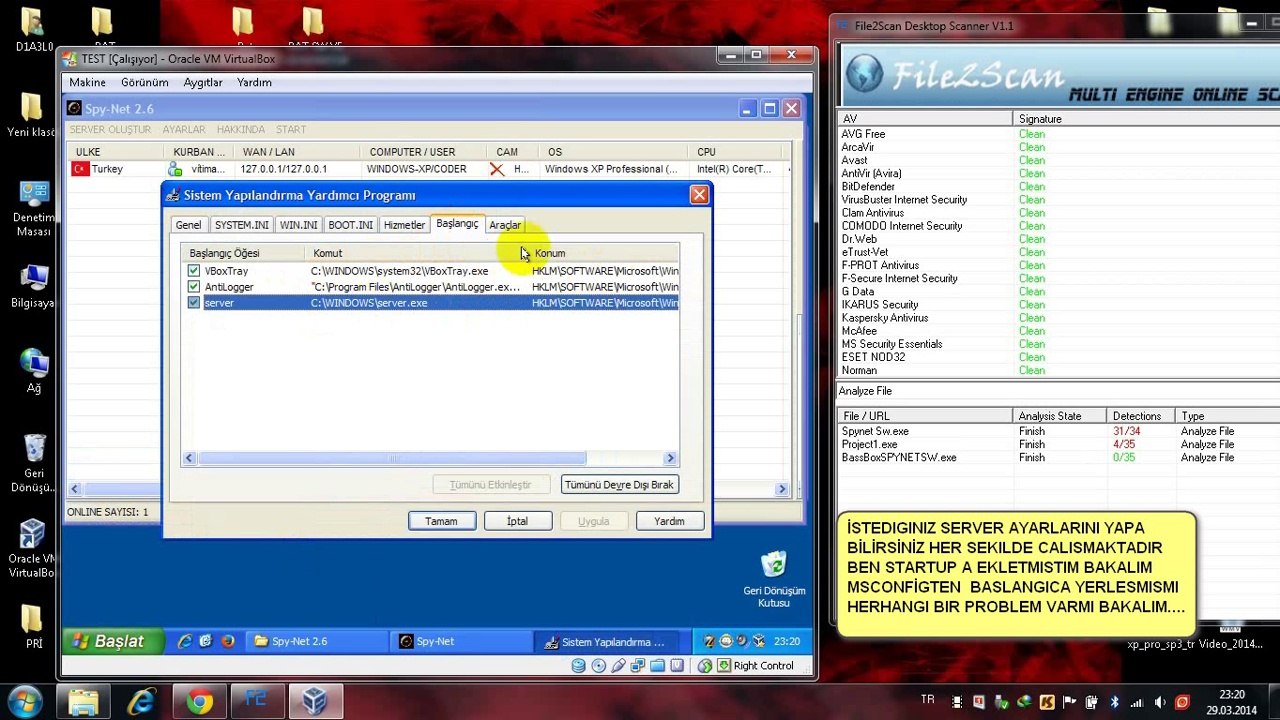1280x720 pixels.
Task: Open the Makine menu in VirtualBox
Action: click(x=87, y=83)
